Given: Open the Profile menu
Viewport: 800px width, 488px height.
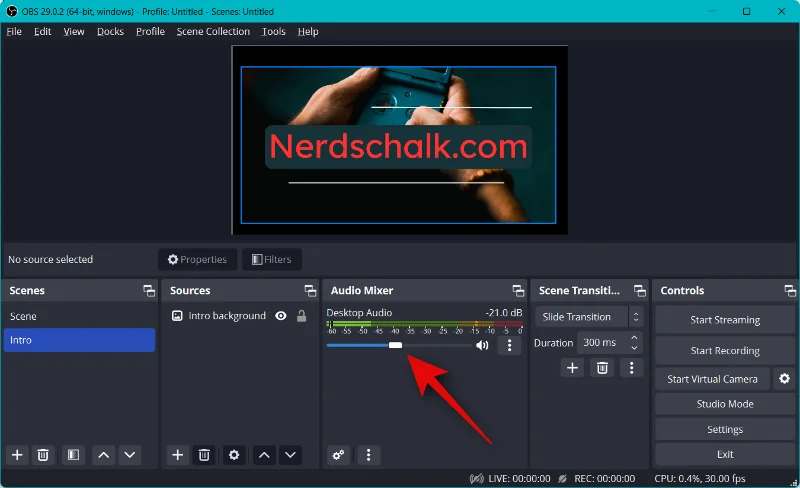Looking at the screenshot, I should (150, 32).
